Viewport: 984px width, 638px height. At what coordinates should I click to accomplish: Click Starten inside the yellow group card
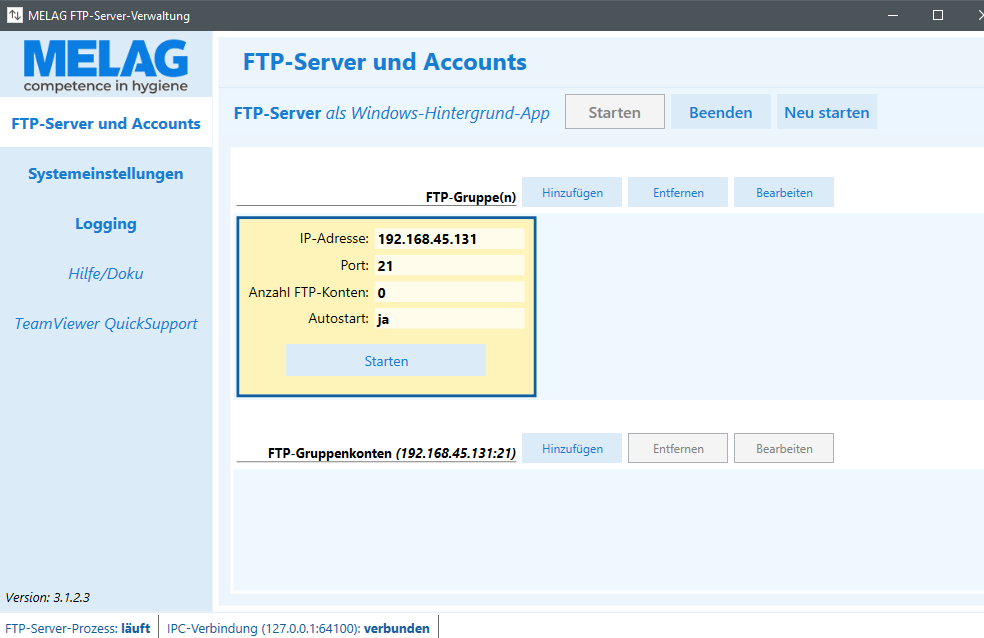click(x=386, y=361)
